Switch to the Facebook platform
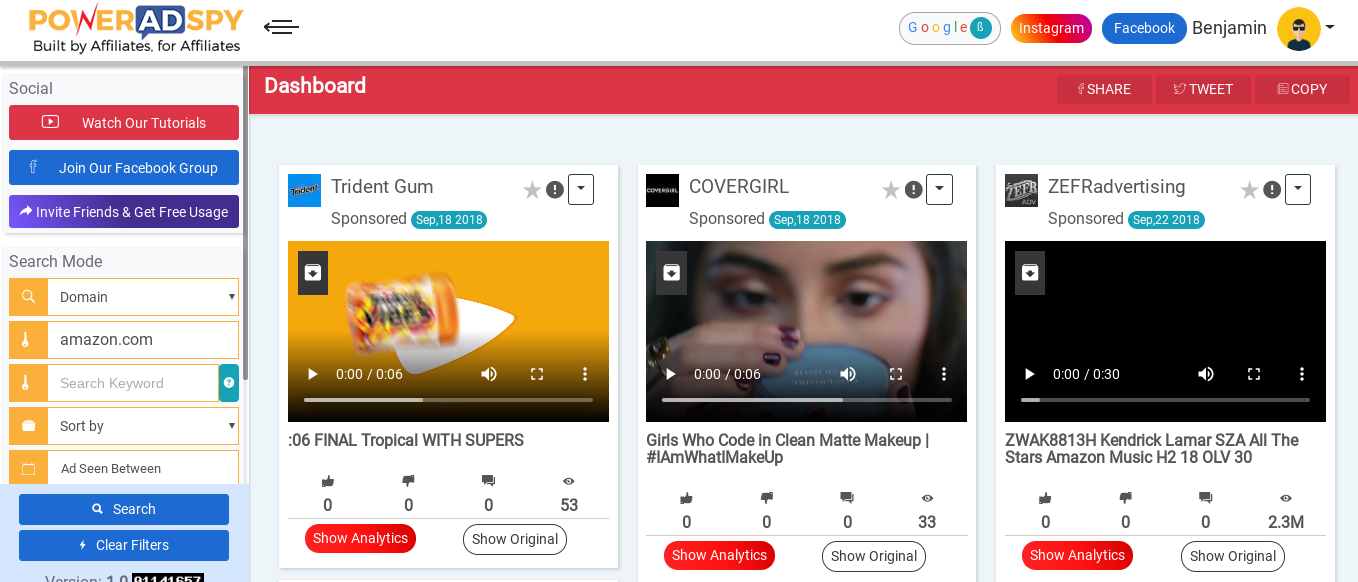This screenshot has height=582, width=1358. point(1144,28)
